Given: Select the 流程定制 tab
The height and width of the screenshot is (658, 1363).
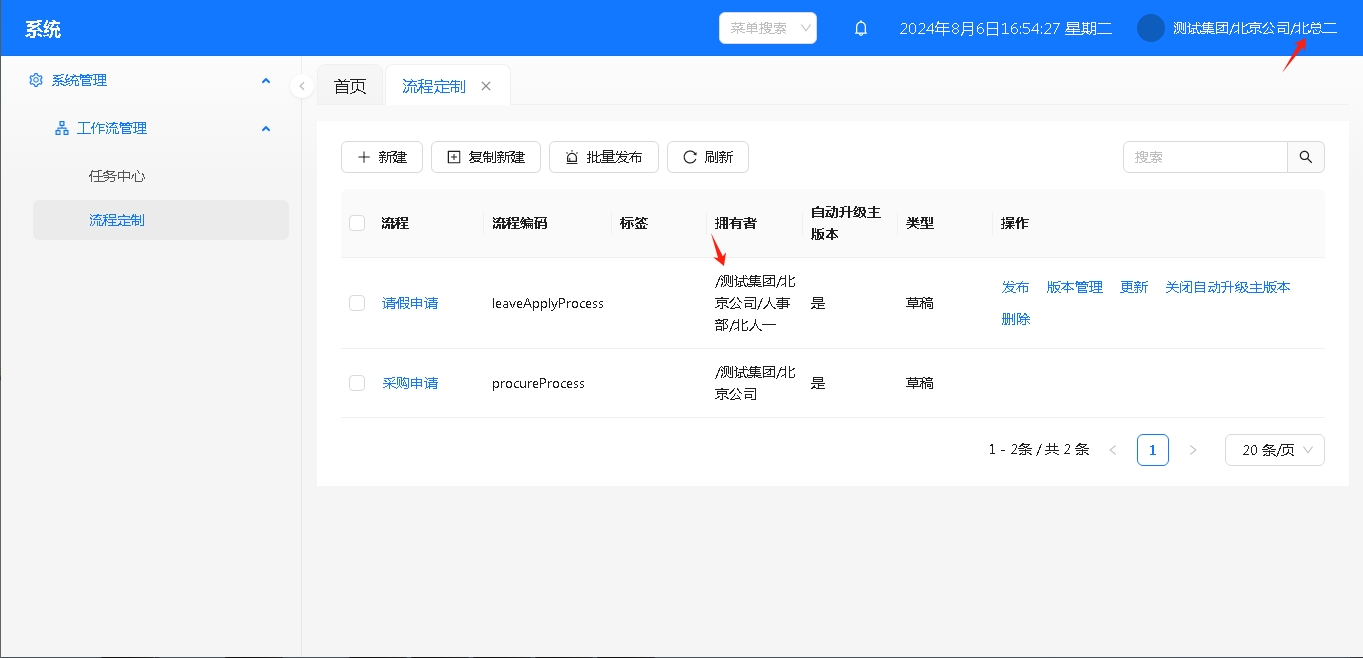Looking at the screenshot, I should pyautogui.click(x=434, y=86).
